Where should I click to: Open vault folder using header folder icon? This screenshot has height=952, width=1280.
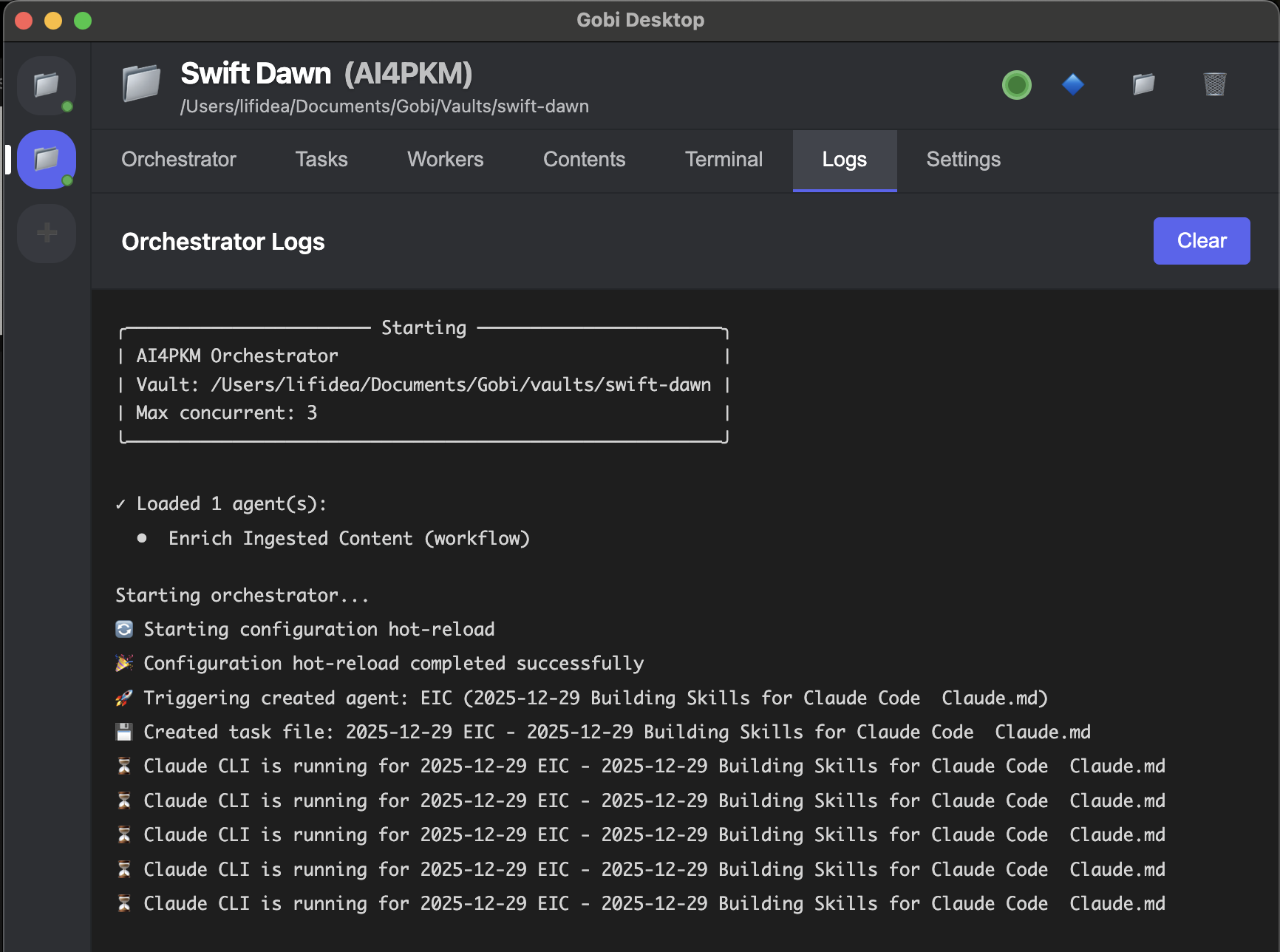coord(1143,84)
